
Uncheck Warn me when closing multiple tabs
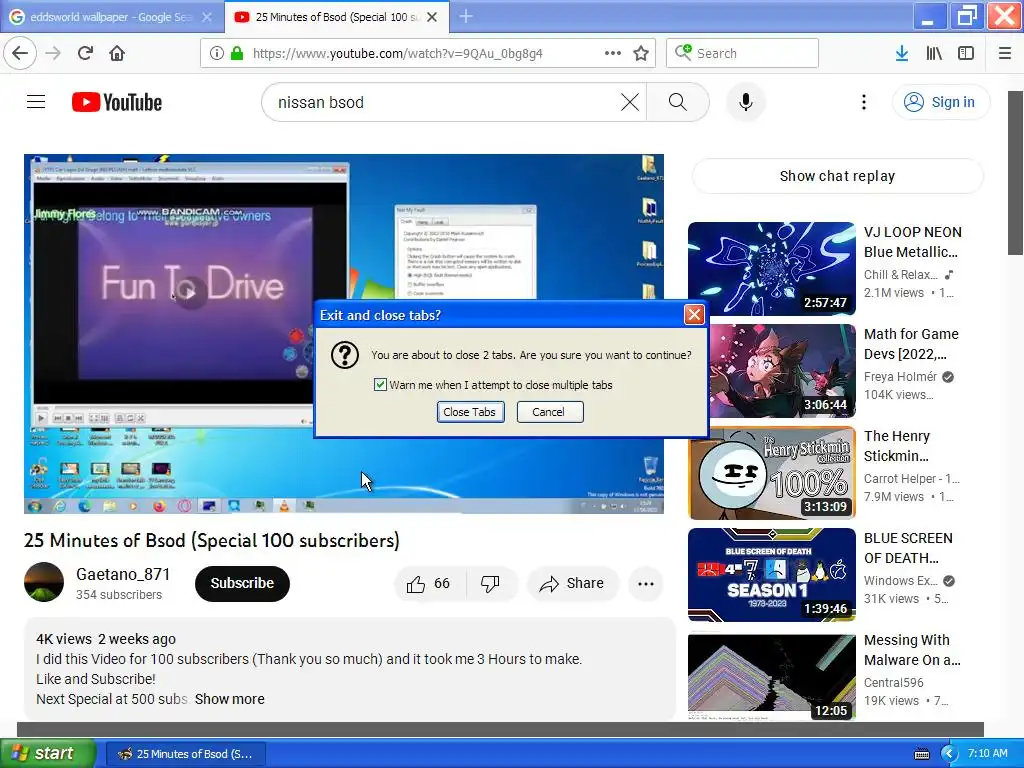point(380,385)
